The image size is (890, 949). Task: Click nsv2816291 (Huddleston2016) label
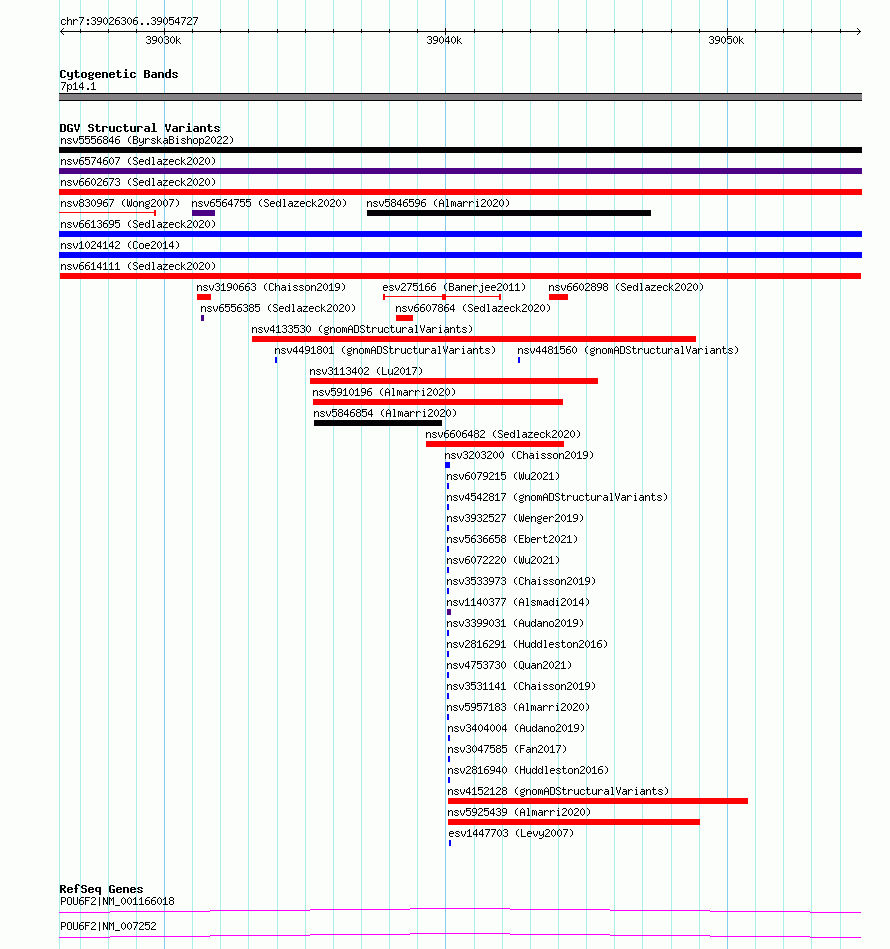coord(527,645)
